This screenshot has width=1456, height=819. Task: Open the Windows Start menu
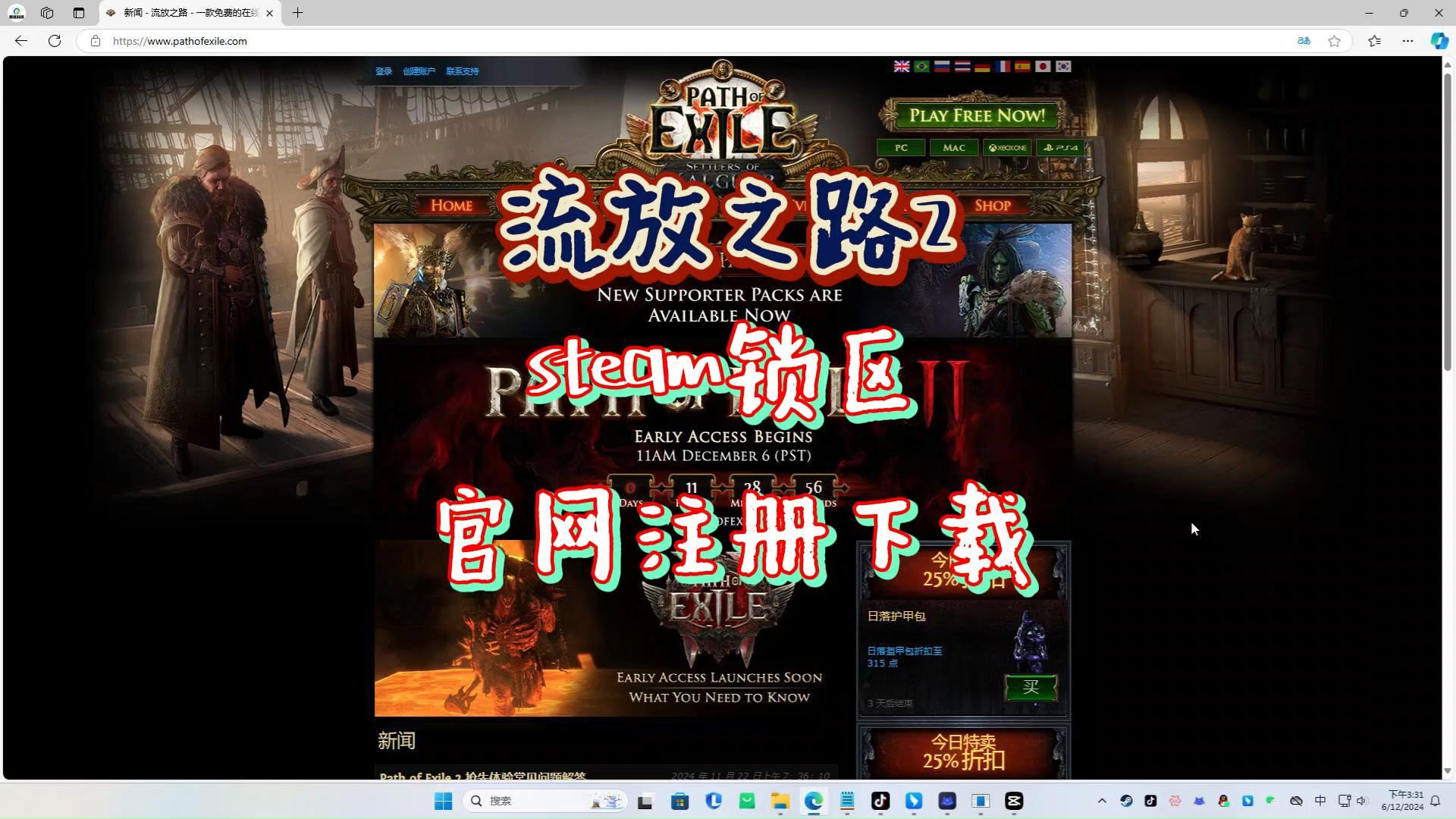pyautogui.click(x=444, y=801)
